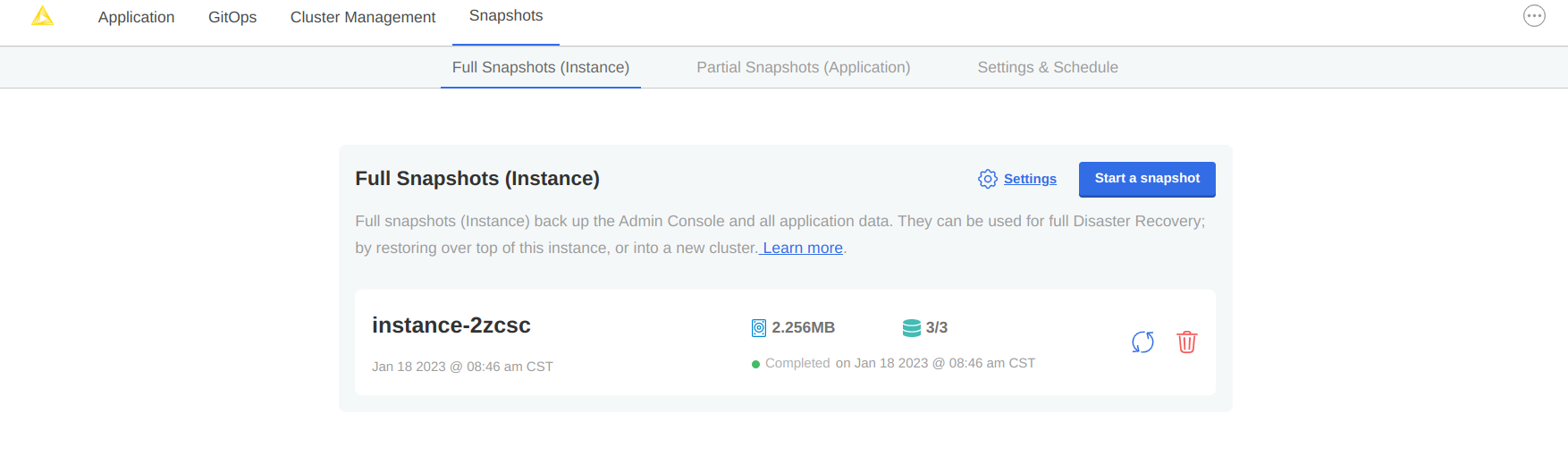The height and width of the screenshot is (456, 1568).
Task: Select the Snapshots top navigation tab
Action: [506, 16]
